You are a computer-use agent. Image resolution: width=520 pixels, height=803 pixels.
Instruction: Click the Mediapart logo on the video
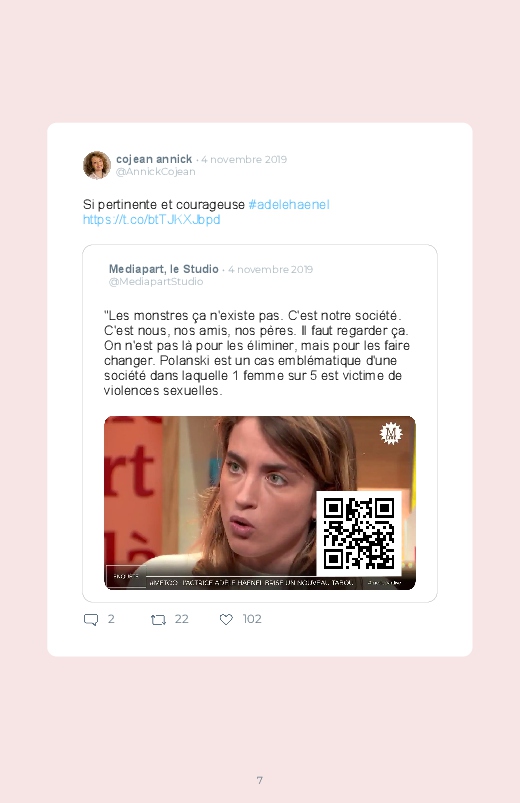[391, 433]
